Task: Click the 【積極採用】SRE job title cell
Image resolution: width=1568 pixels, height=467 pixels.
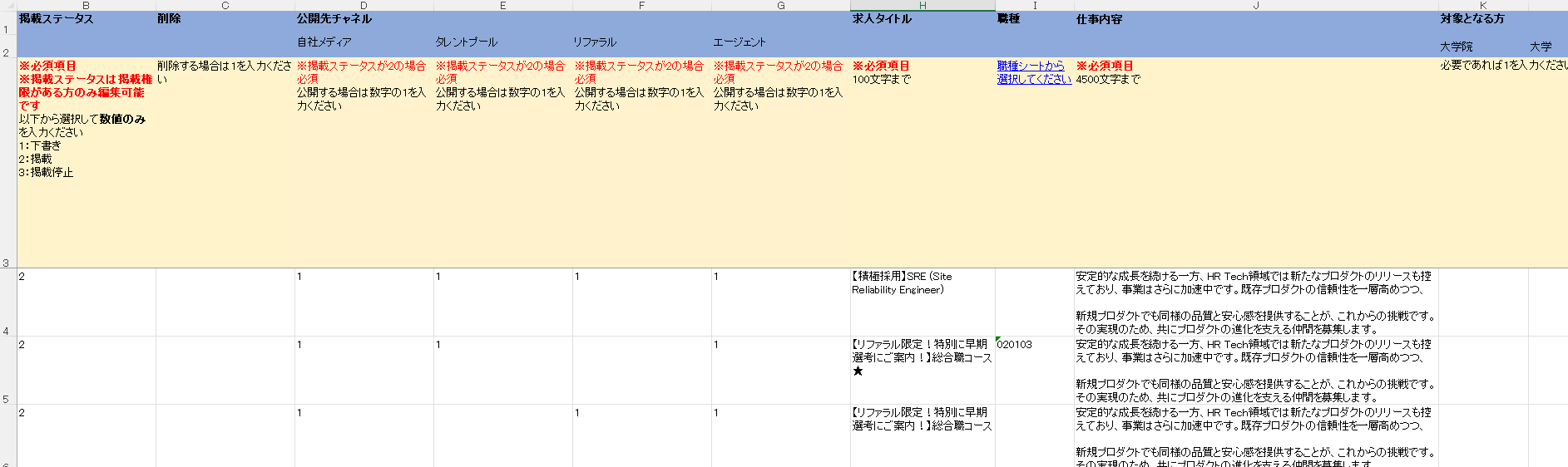Action: (x=922, y=302)
